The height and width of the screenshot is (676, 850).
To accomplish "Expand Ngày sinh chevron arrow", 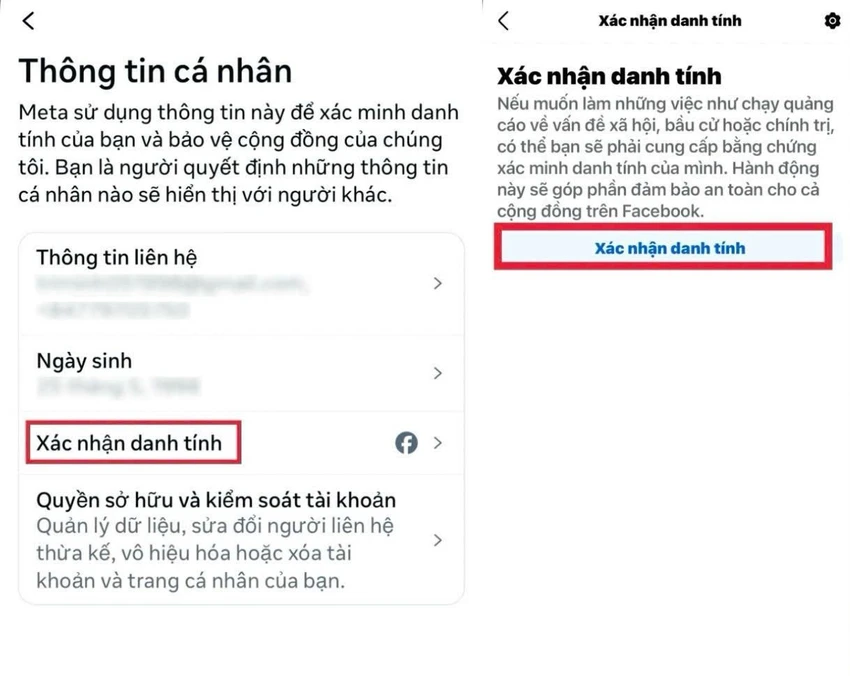I will (x=438, y=373).
